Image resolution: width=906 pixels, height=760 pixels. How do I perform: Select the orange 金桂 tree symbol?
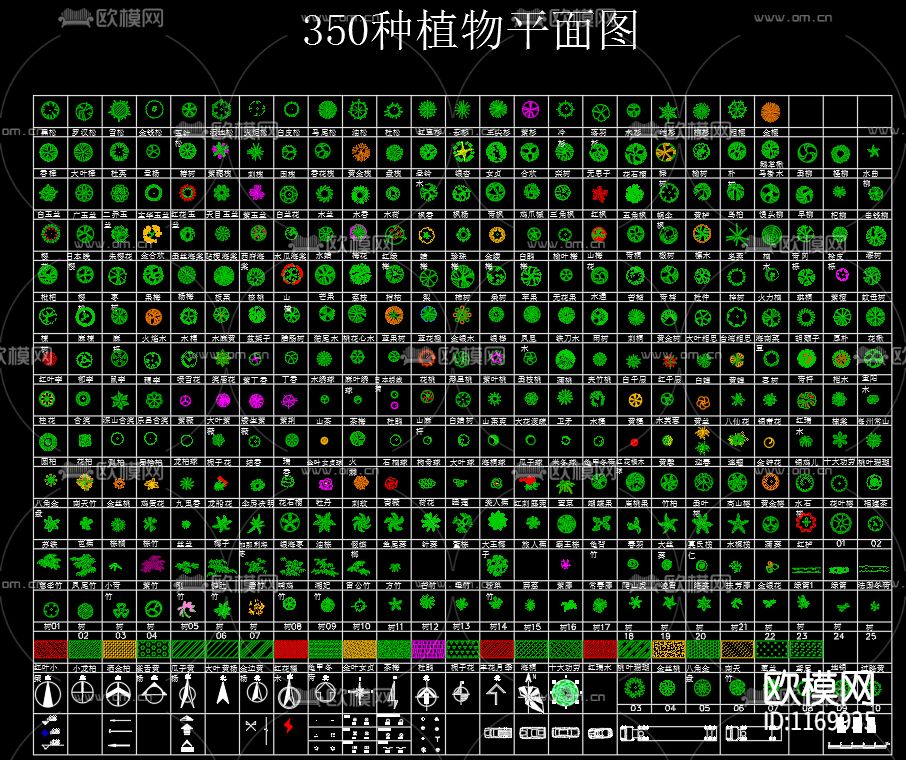click(771, 112)
